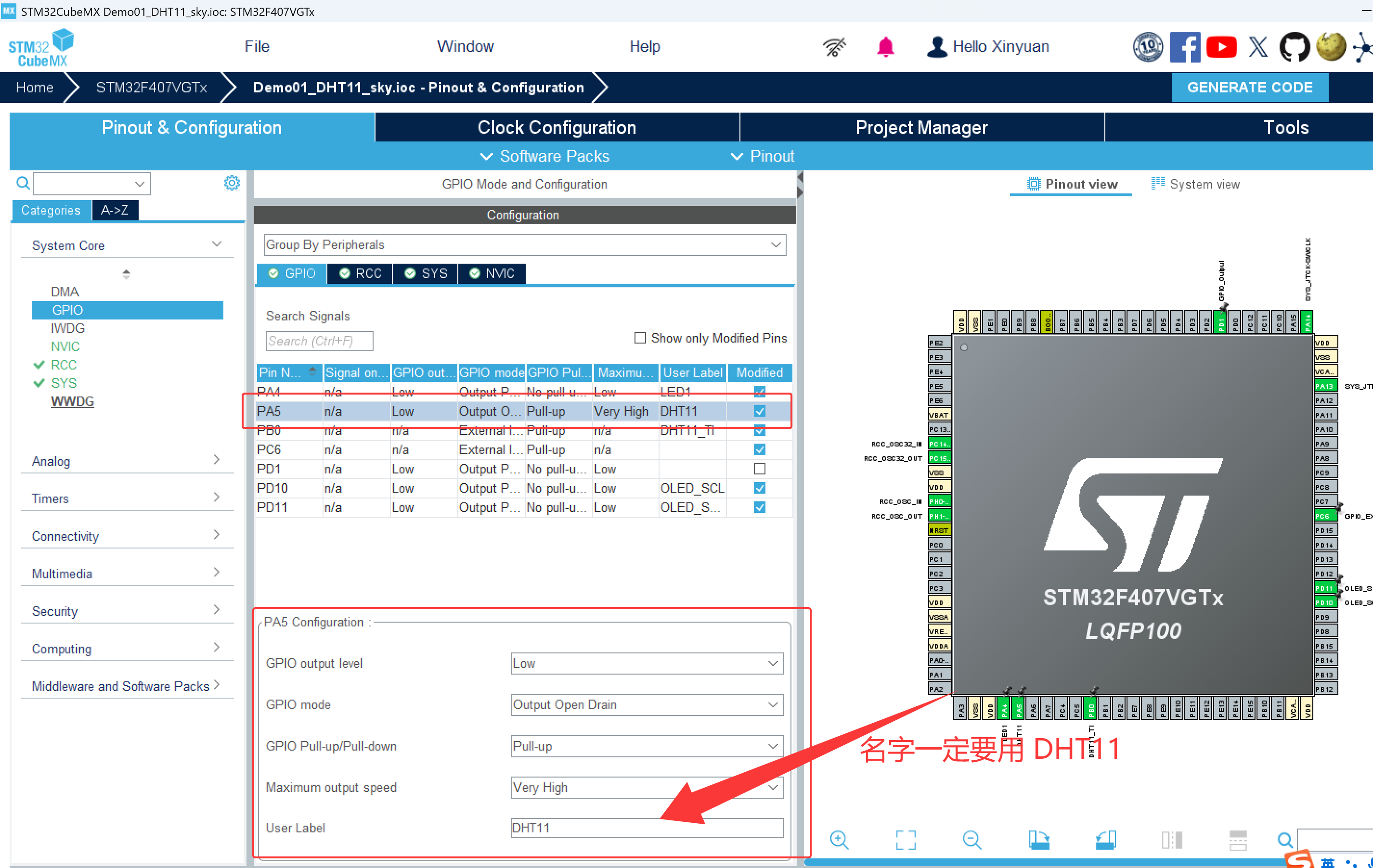The image size is (1373, 868).
Task: Open the notifications bell
Action: [884, 46]
